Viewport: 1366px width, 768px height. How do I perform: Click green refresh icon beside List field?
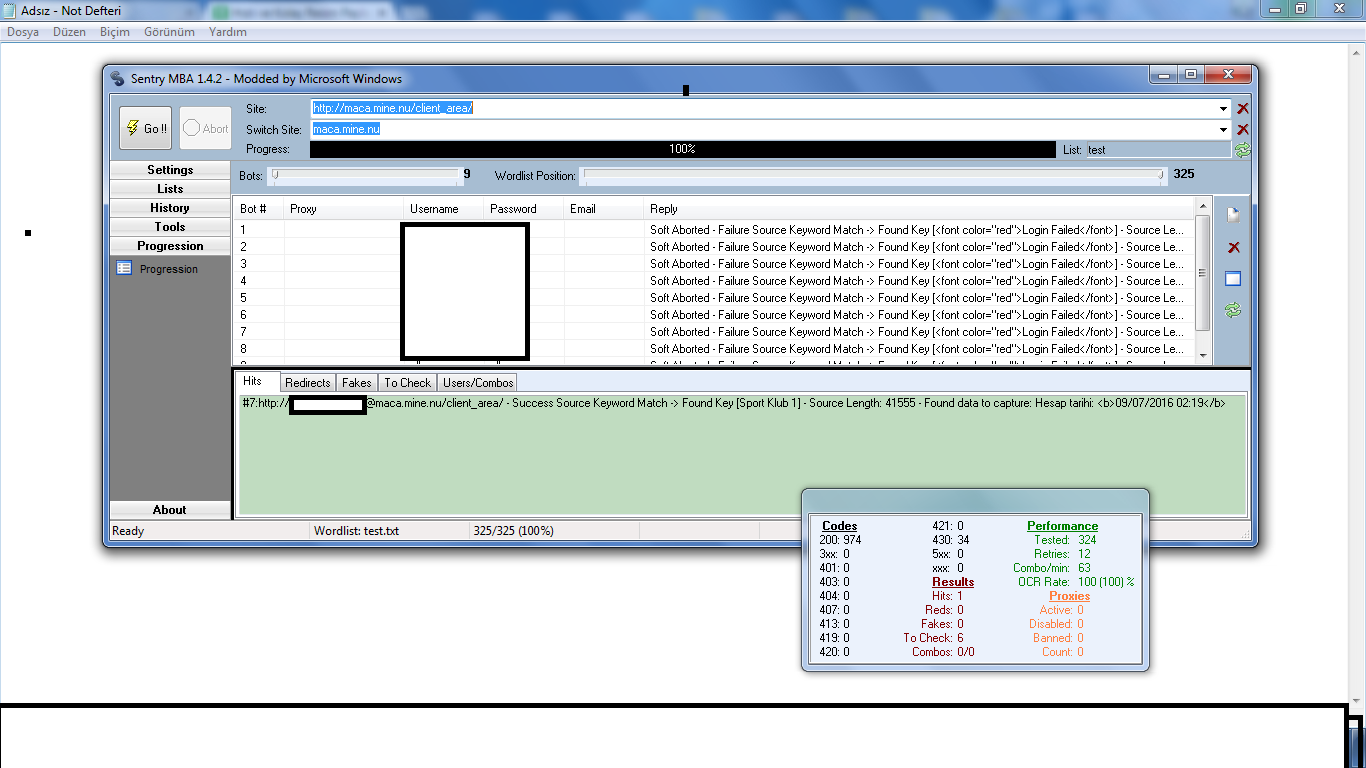(x=1242, y=149)
